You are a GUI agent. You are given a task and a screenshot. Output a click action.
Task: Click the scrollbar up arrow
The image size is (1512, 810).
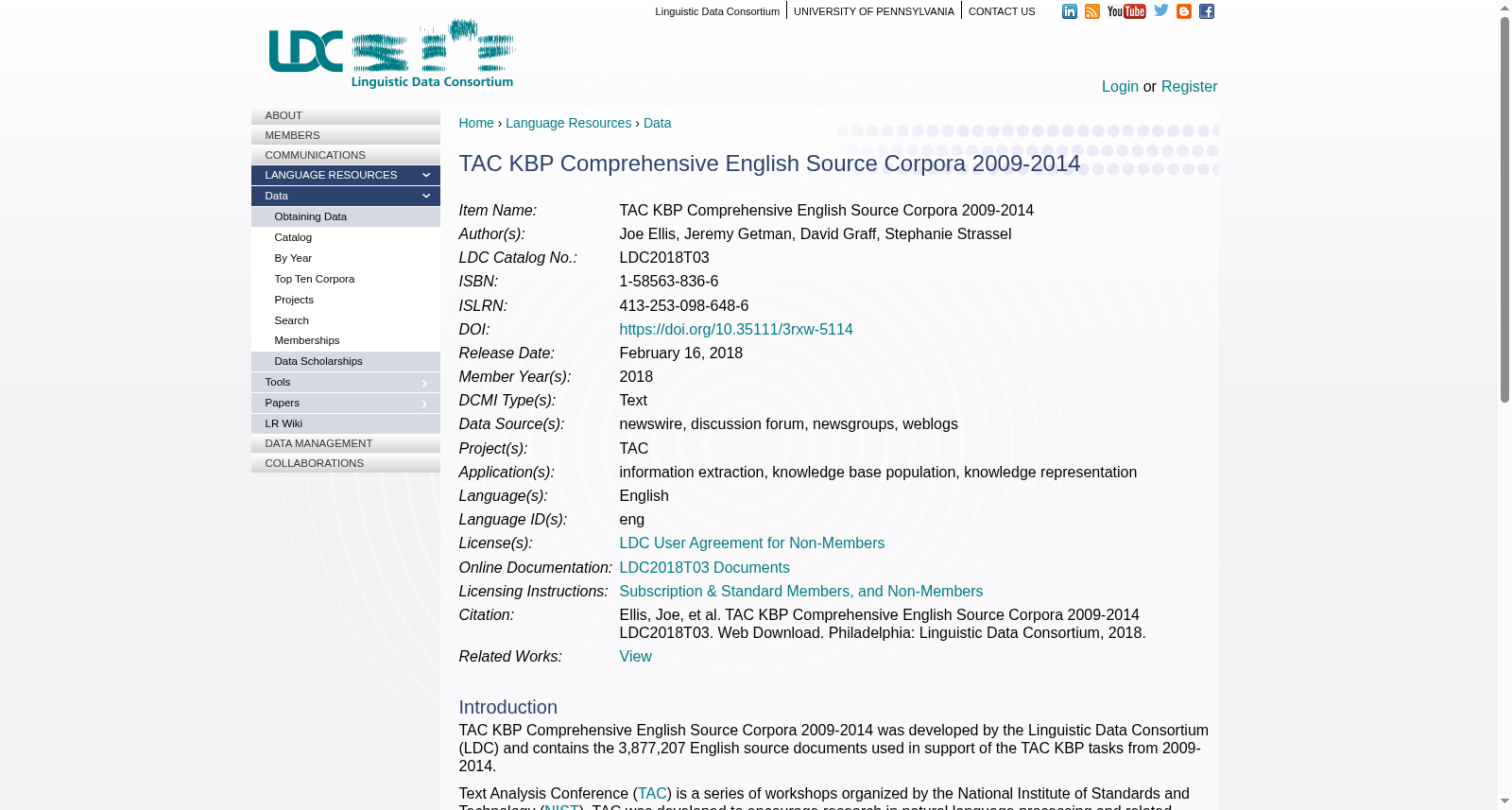click(x=1504, y=8)
